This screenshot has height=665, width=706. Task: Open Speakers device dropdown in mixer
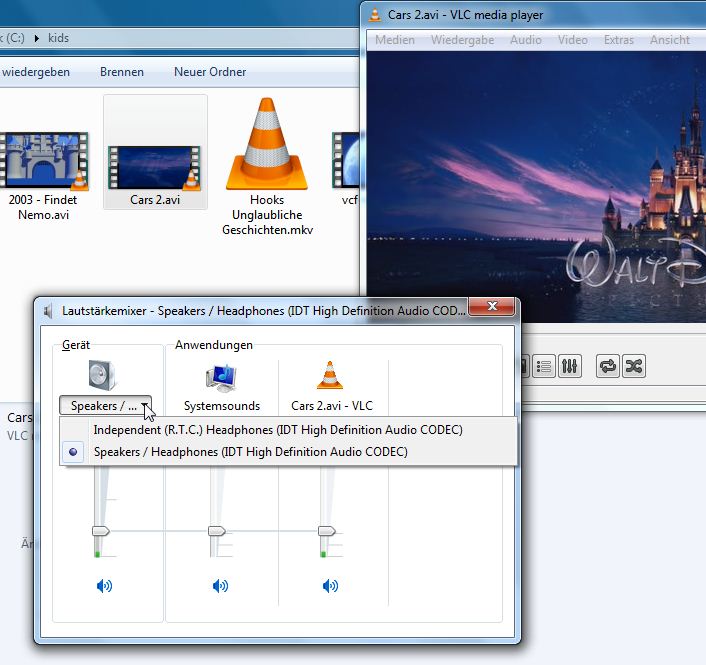tap(105, 406)
